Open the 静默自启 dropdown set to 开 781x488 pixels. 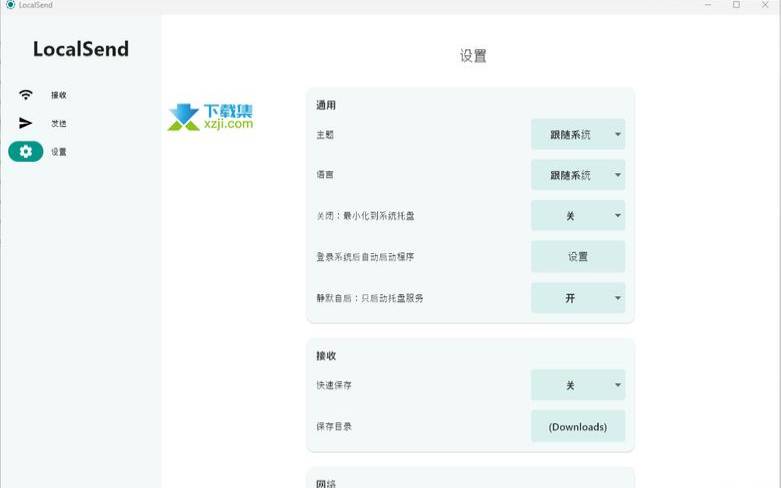pyautogui.click(x=578, y=298)
